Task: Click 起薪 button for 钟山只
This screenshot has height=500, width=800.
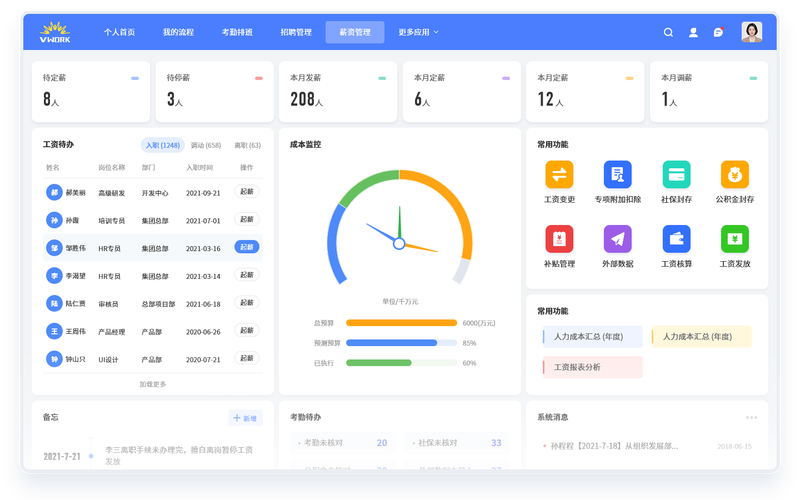Action: [x=247, y=358]
